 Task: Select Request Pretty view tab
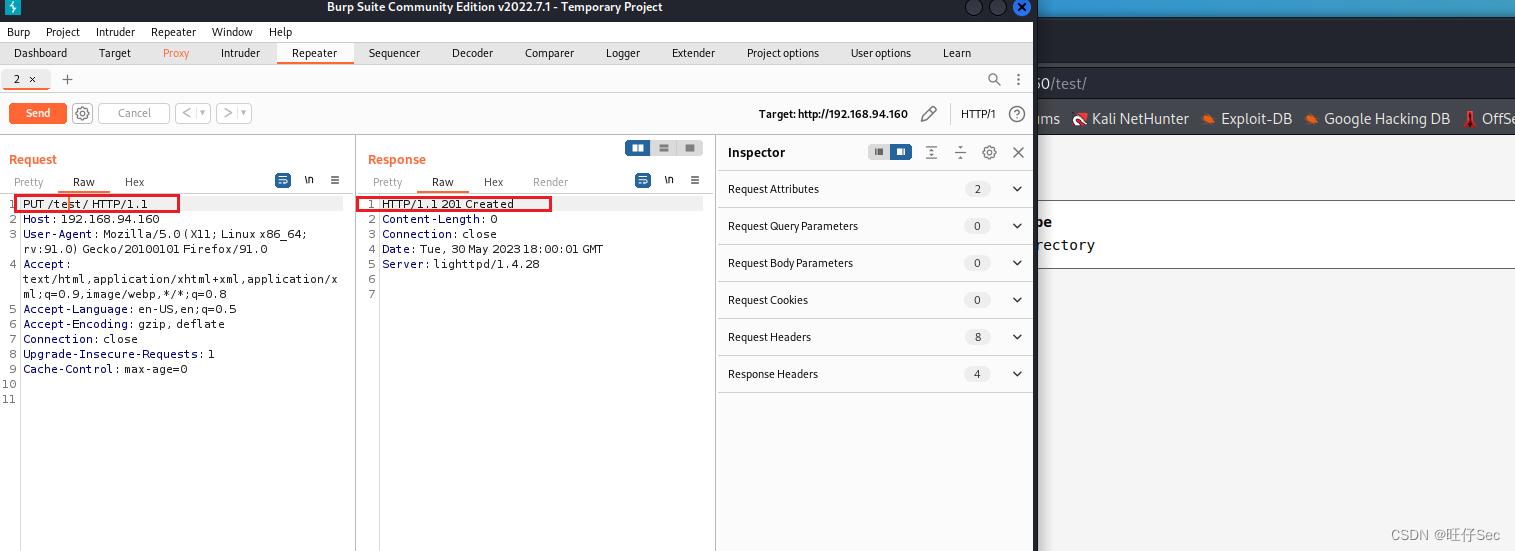point(28,182)
